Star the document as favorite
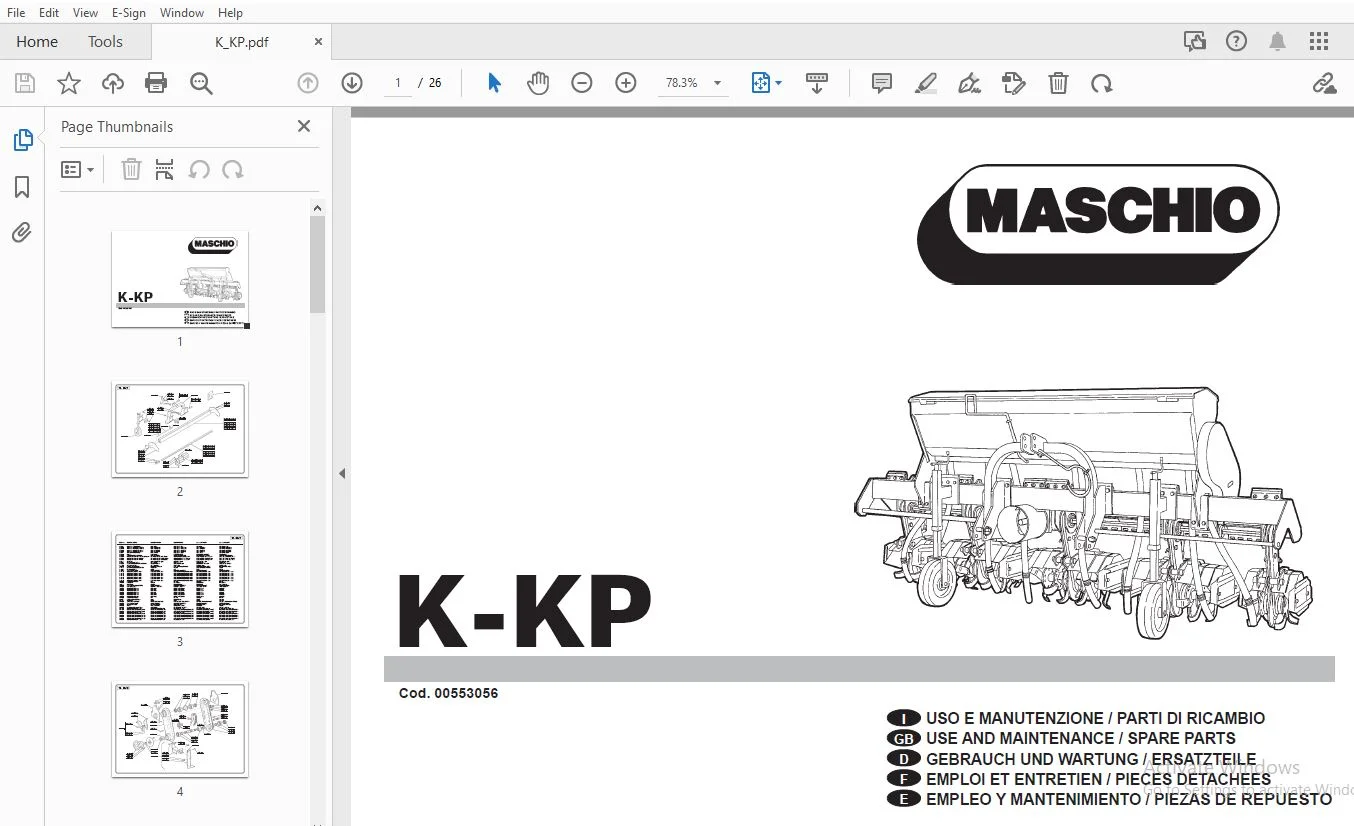Image resolution: width=1354 pixels, height=826 pixels. (x=68, y=83)
